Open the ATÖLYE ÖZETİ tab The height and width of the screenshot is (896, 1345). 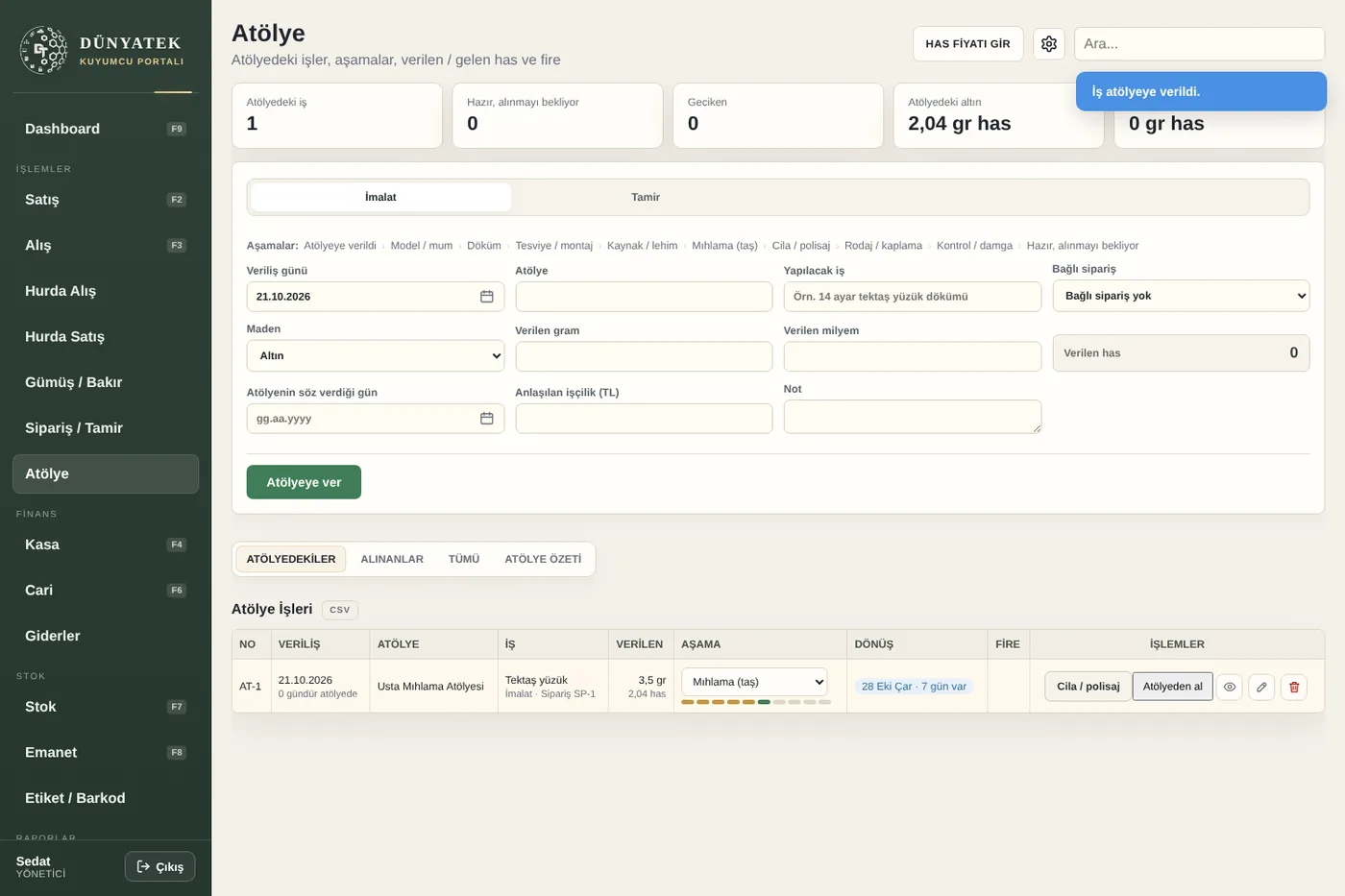543,559
